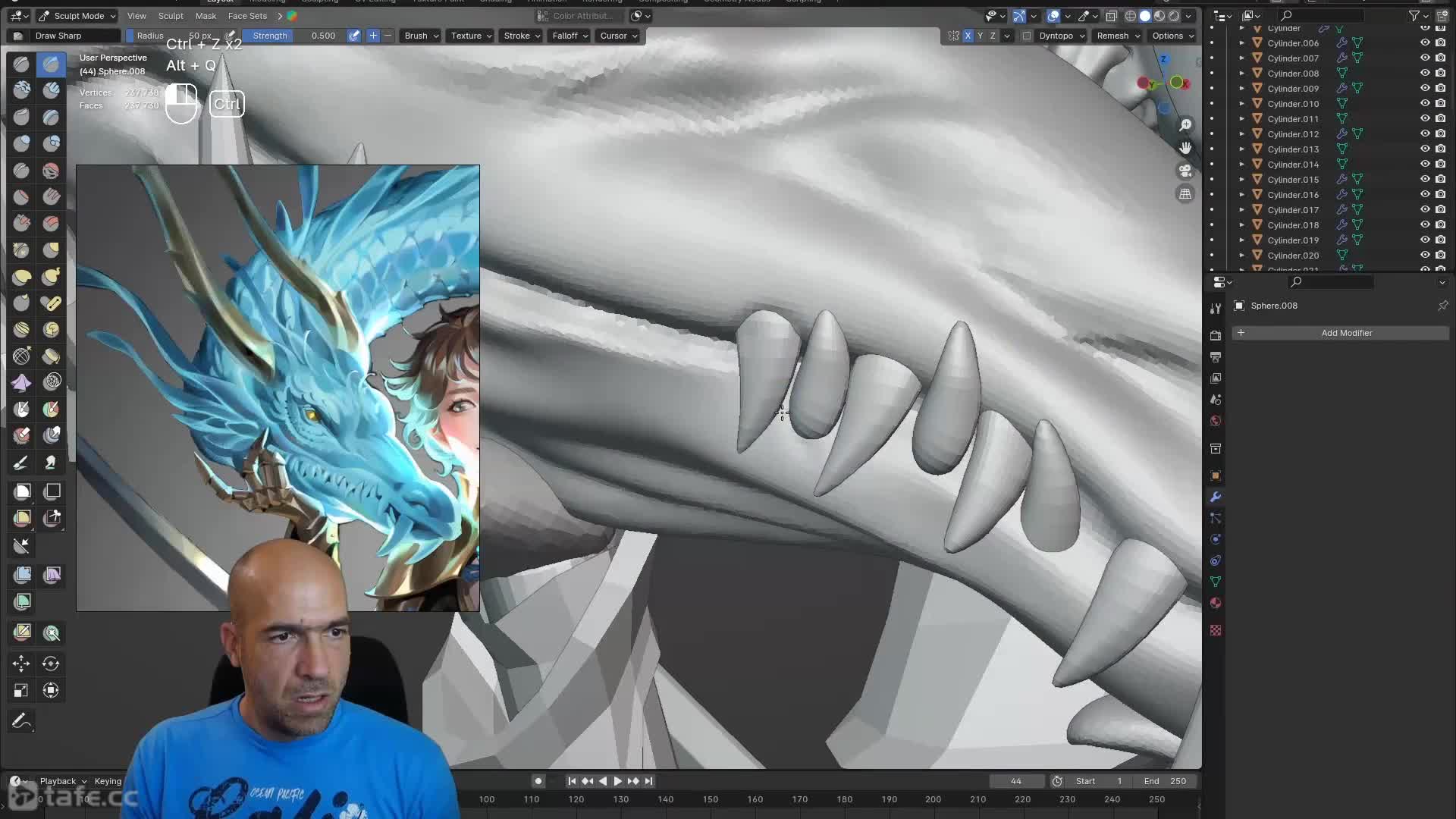This screenshot has height=819, width=1456.
Task: Toggle Y axis symmetry
Action: 980,36
